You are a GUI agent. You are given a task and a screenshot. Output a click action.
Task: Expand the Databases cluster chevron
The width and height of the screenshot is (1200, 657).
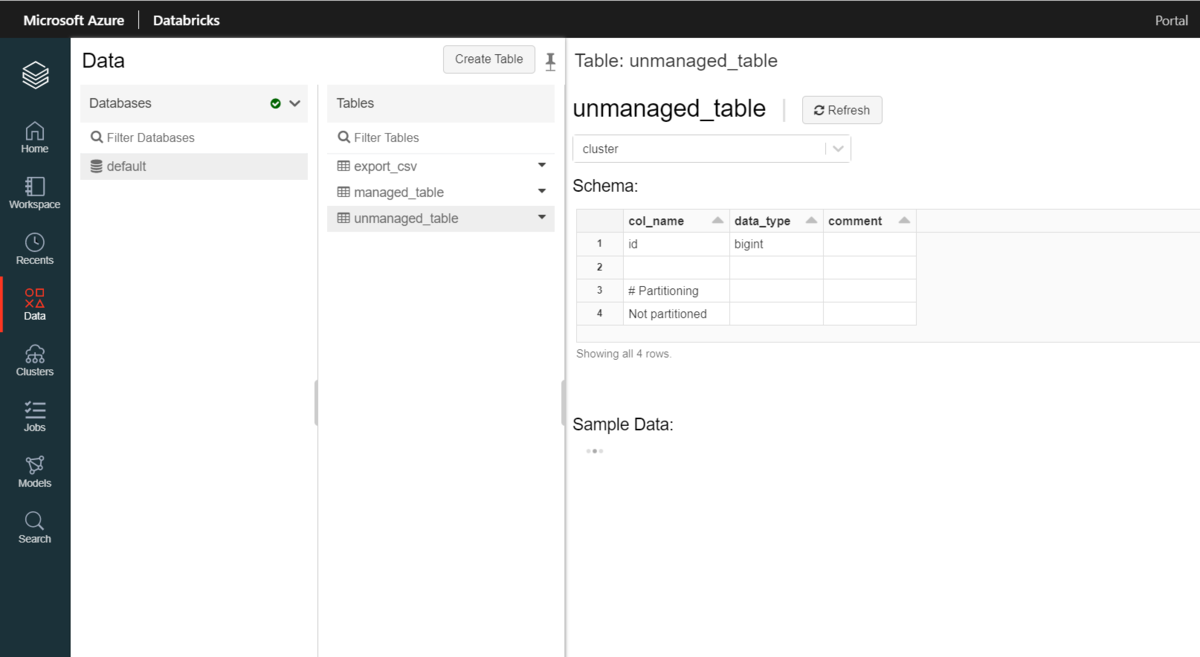pyautogui.click(x=295, y=103)
